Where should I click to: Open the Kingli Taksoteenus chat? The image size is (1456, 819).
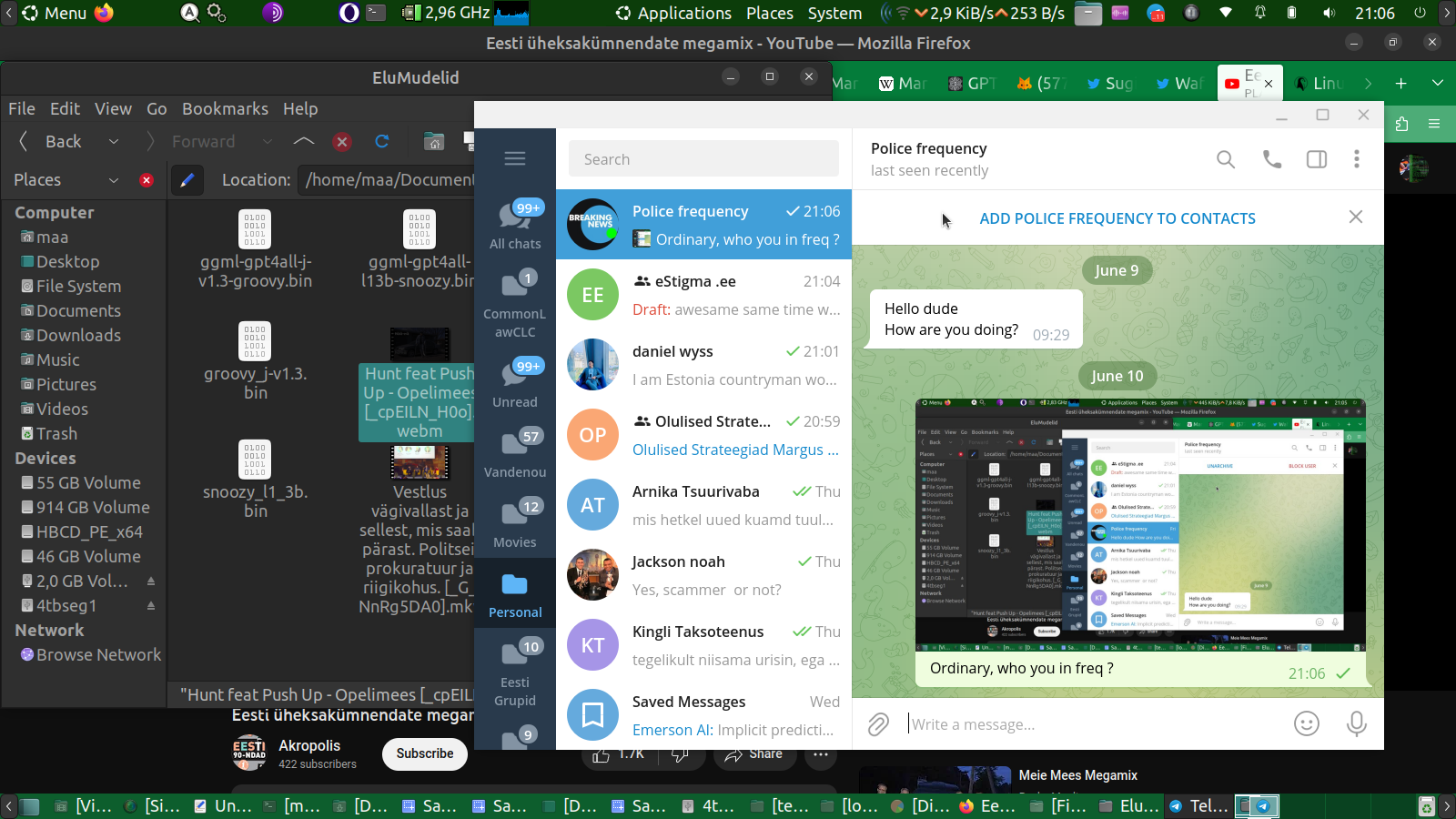[703, 645]
